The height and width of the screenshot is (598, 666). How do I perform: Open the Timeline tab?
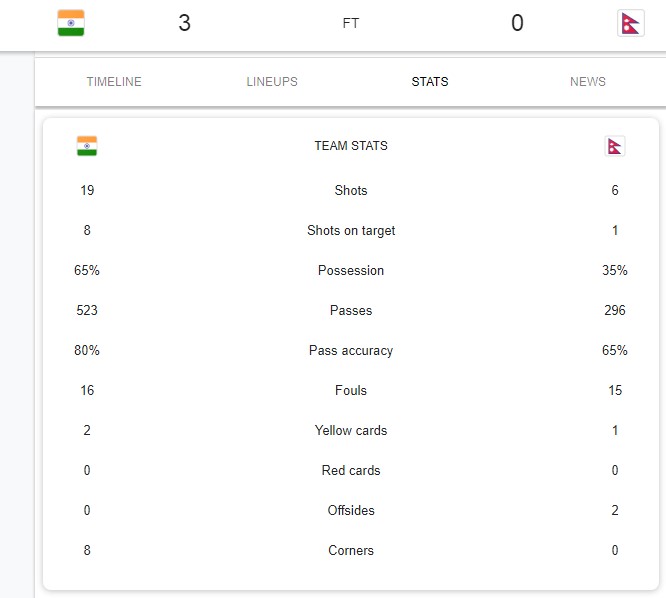pos(114,82)
